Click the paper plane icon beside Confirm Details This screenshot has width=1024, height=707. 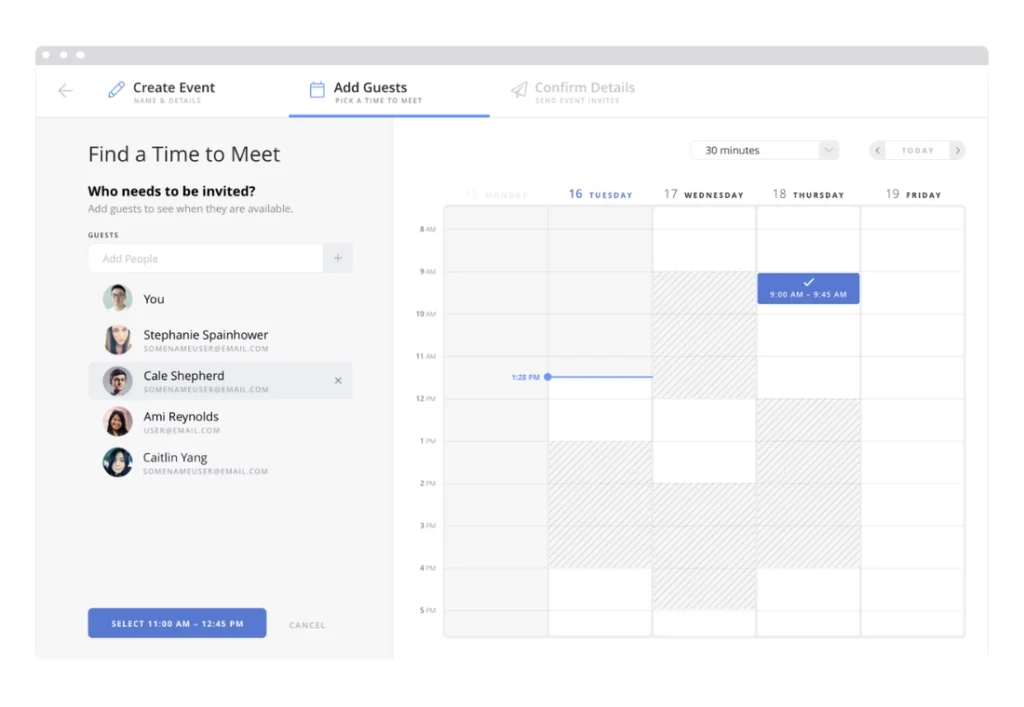click(519, 88)
